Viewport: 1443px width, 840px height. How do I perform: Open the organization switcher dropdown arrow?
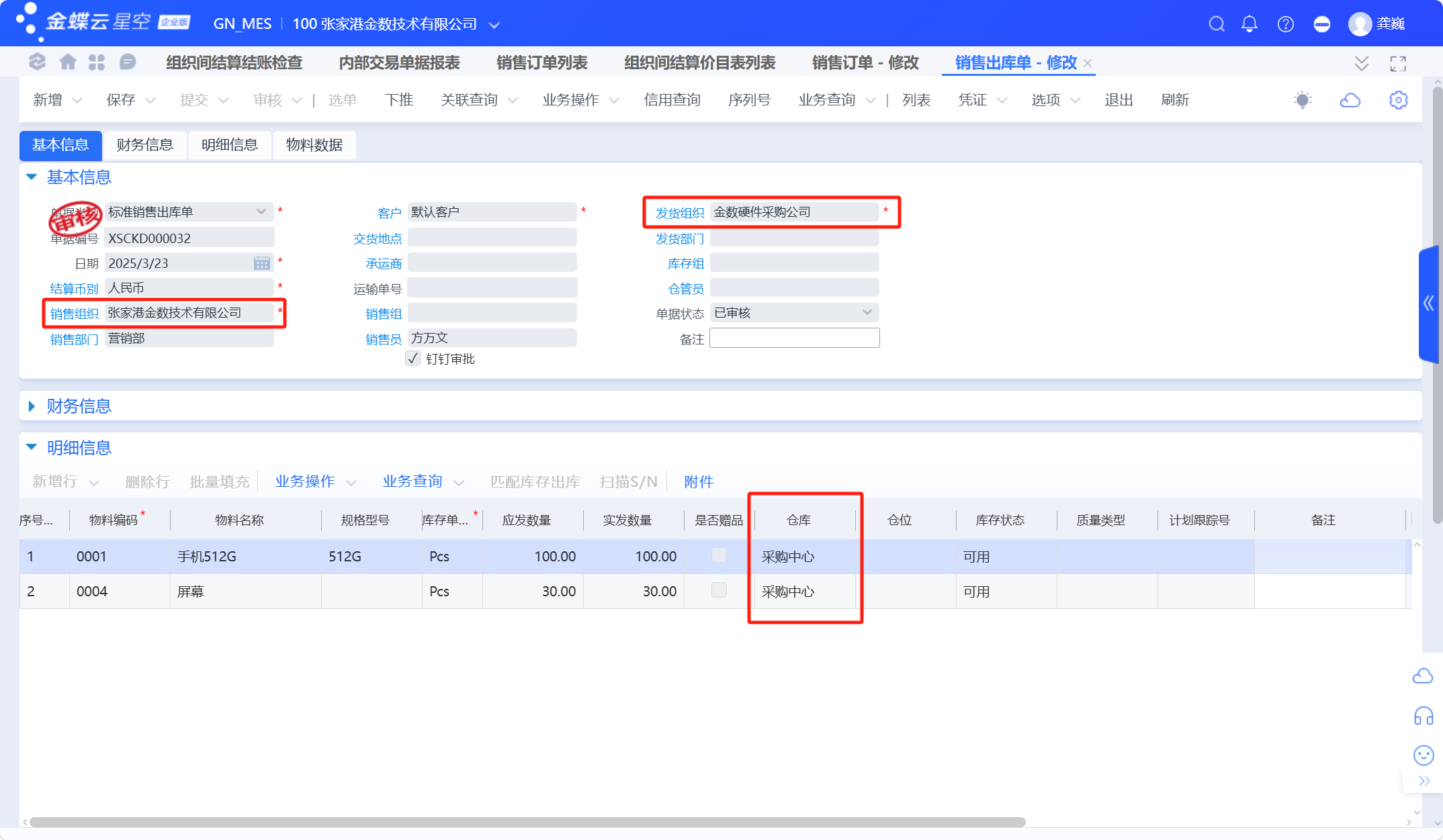tap(494, 26)
